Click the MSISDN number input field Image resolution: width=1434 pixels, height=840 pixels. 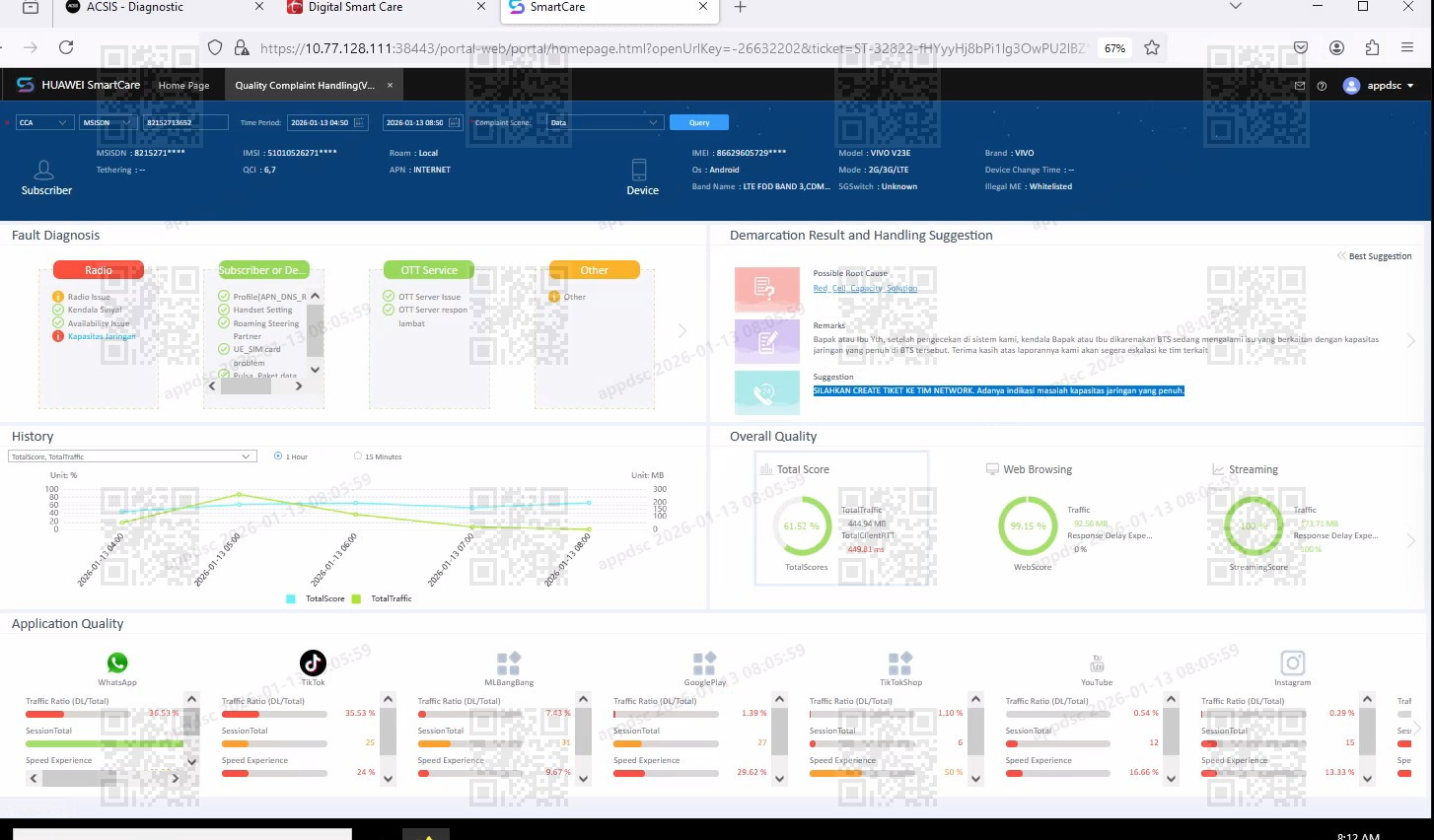click(185, 122)
